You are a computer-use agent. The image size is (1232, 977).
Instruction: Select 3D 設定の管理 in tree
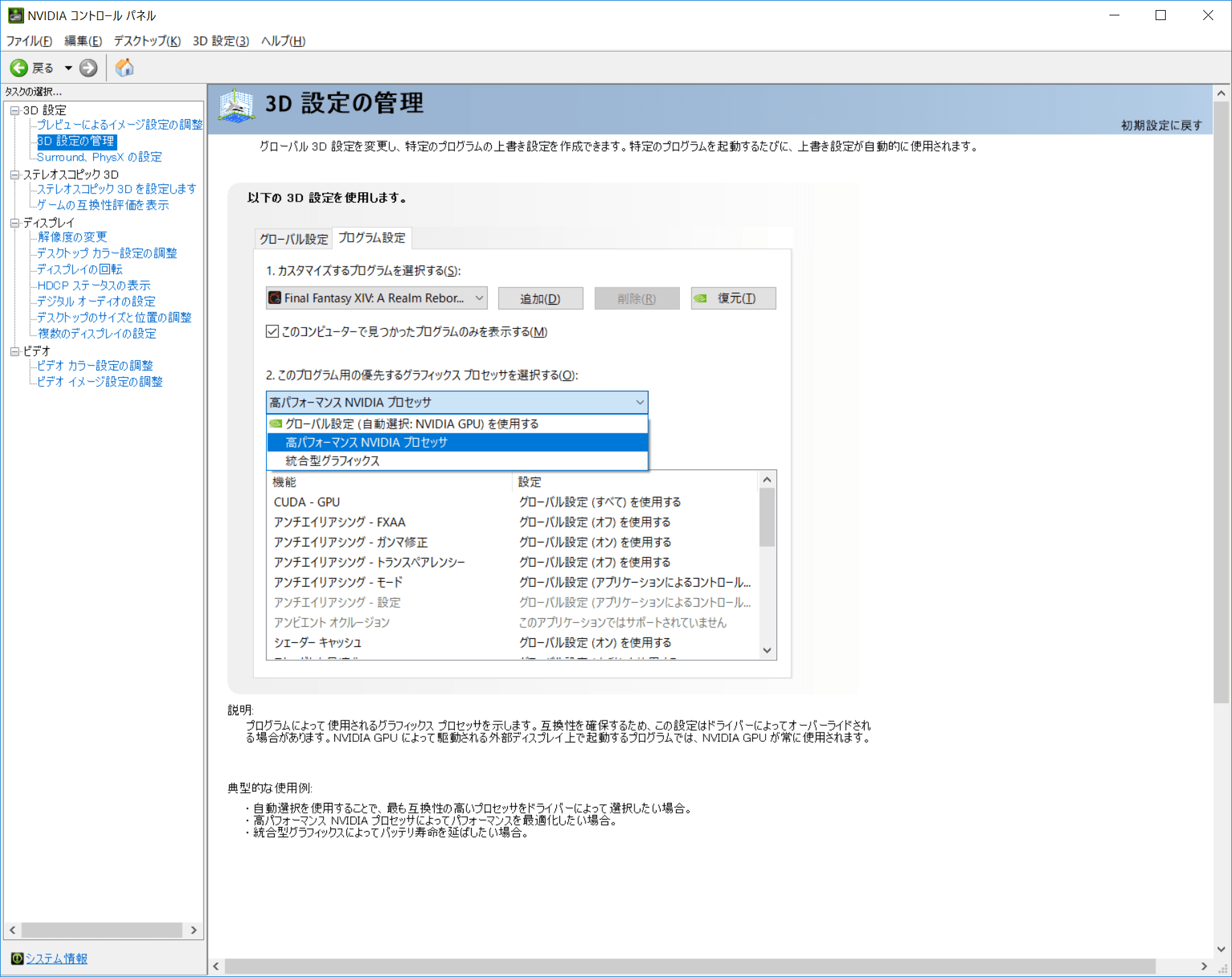[x=76, y=141]
